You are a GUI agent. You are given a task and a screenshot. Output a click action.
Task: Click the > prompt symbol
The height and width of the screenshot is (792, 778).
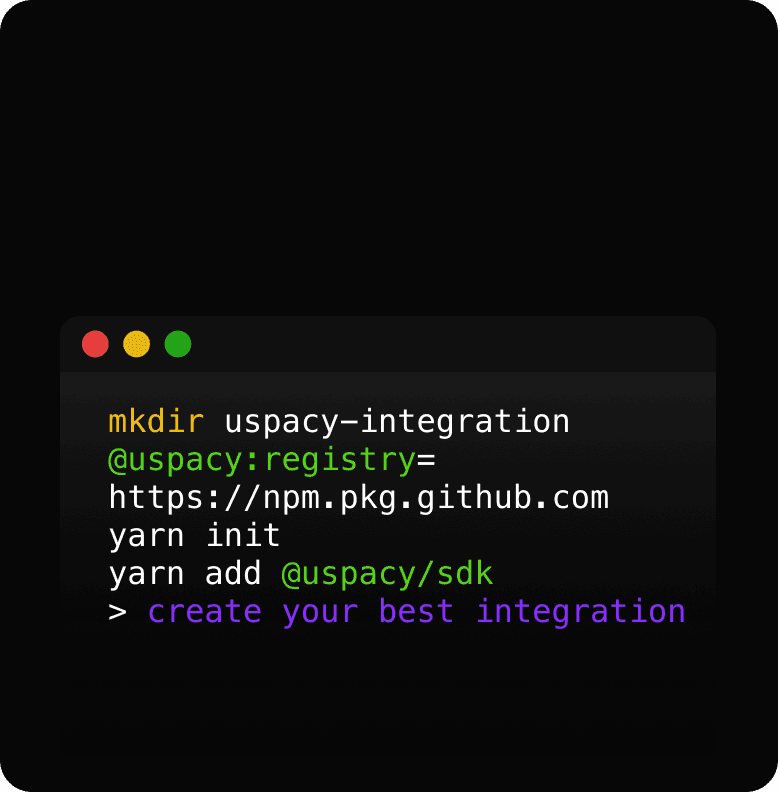117,612
